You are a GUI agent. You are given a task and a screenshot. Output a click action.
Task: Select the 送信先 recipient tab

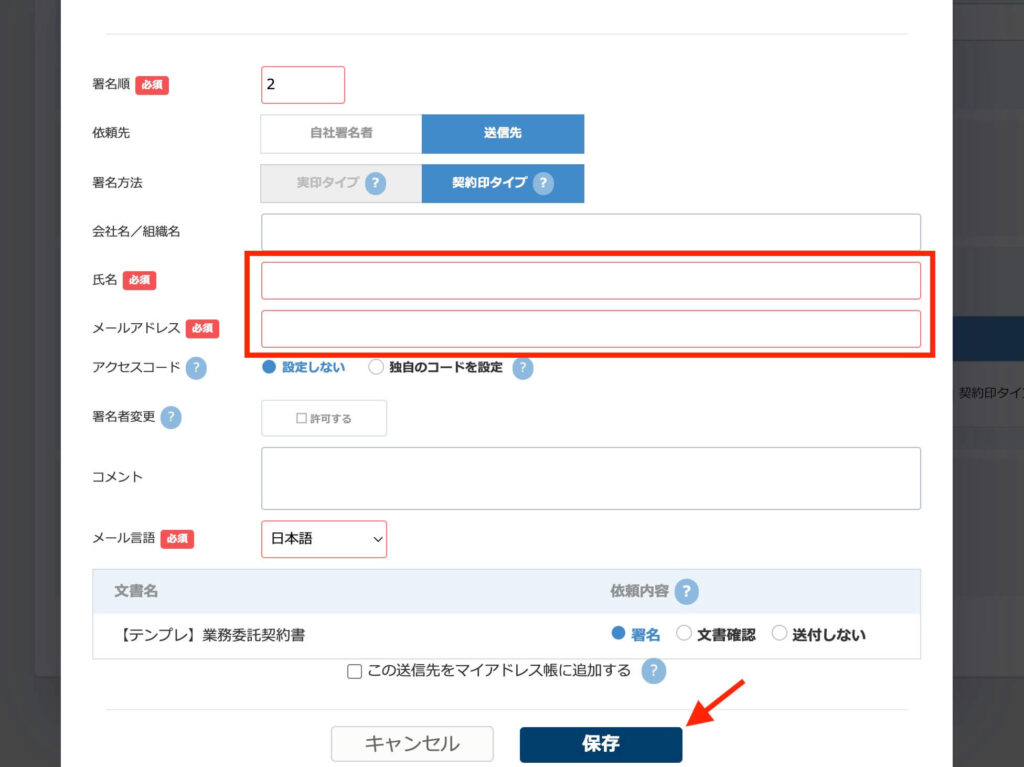(x=502, y=133)
